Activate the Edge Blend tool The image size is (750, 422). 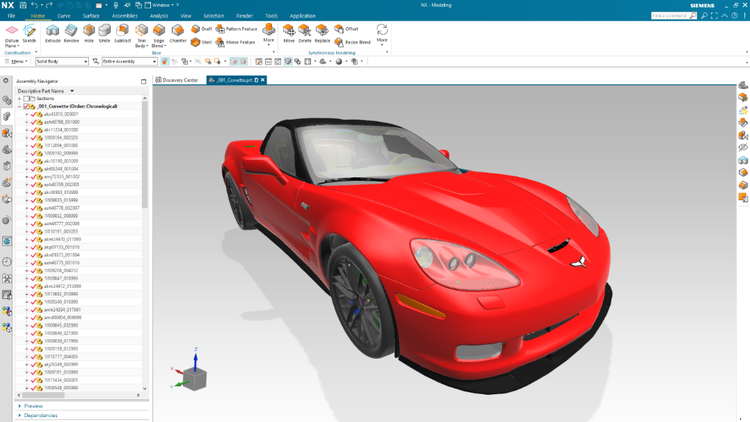coord(159,35)
